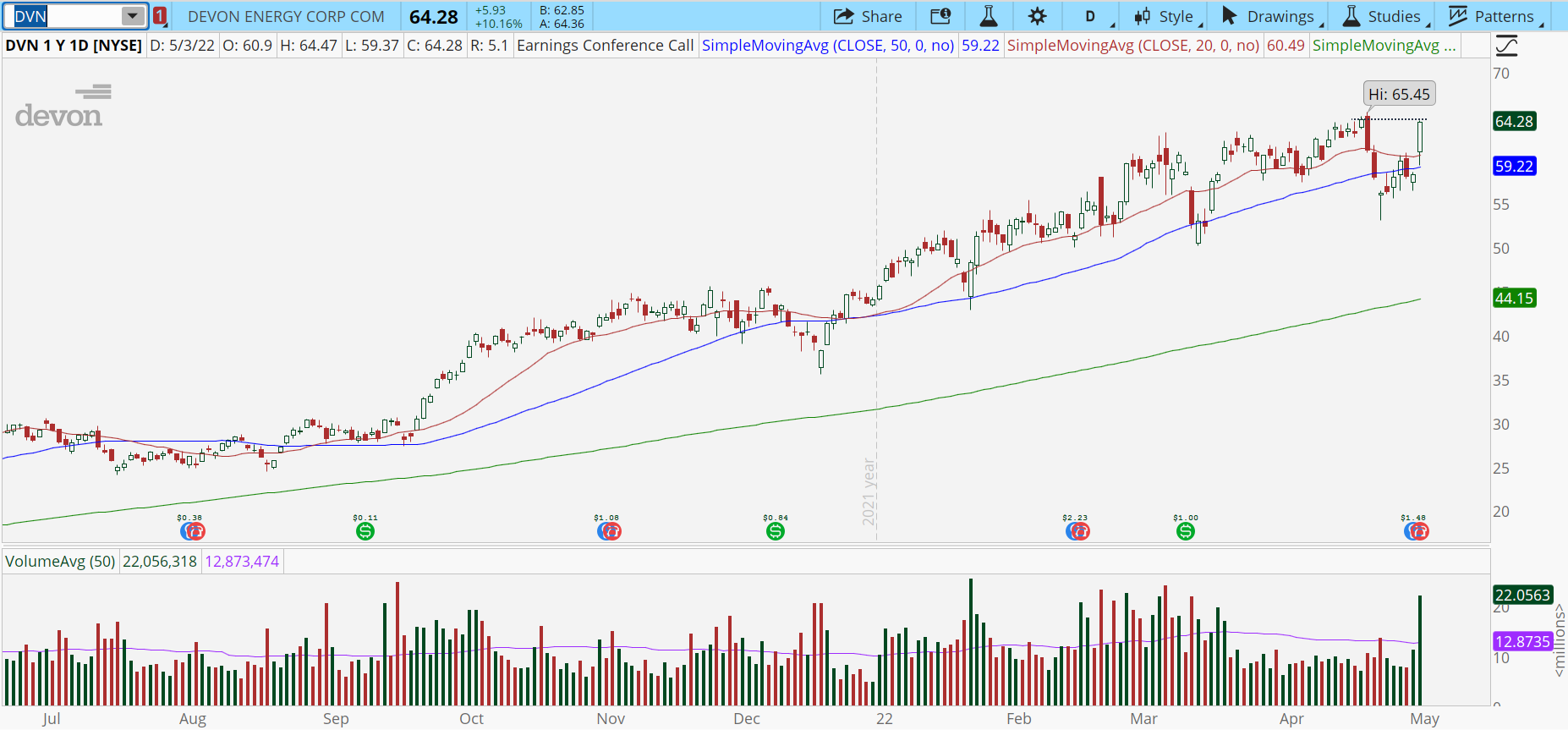This screenshot has height=730, width=1568.
Task: Click the 60.49 value in the chart header
Action: click(x=1286, y=46)
